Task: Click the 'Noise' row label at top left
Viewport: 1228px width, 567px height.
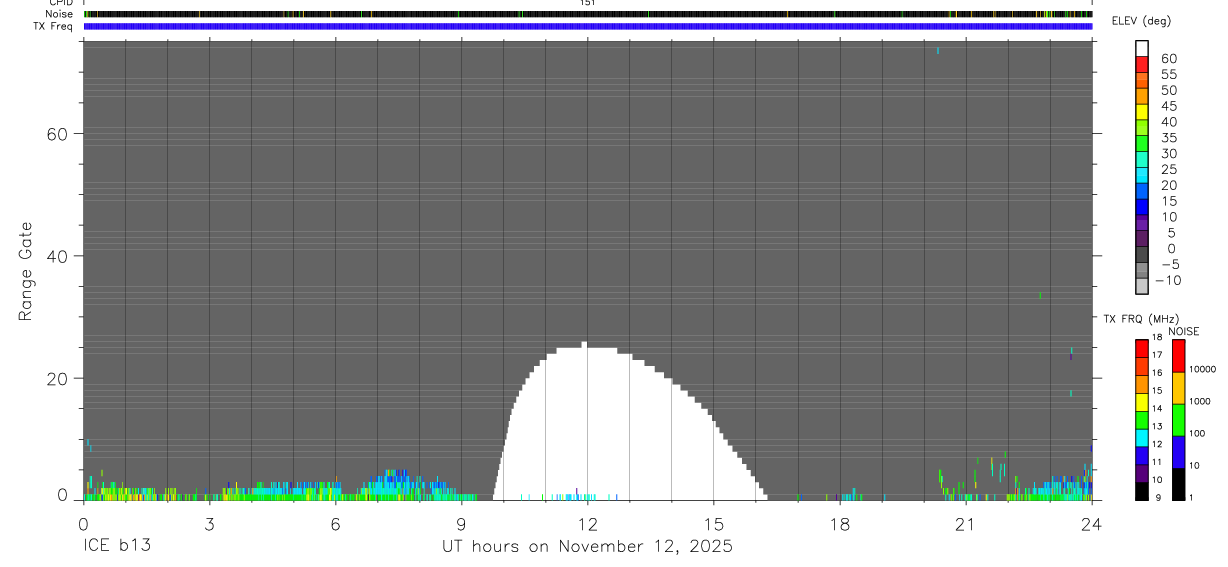Action: click(59, 14)
